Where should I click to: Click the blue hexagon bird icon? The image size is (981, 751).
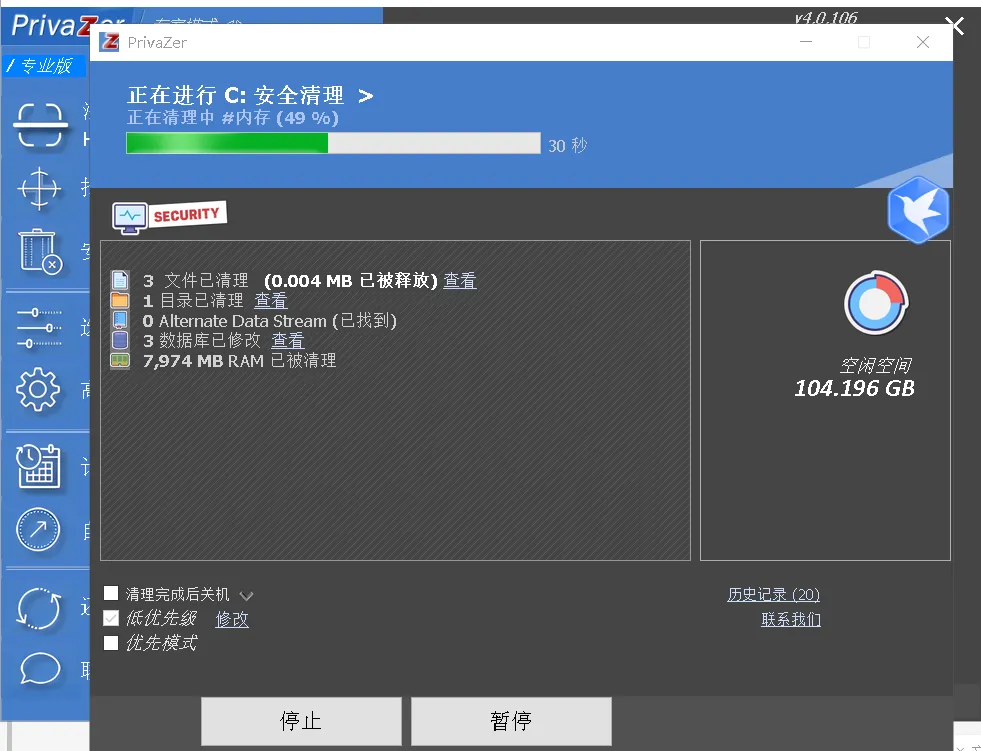(918, 210)
